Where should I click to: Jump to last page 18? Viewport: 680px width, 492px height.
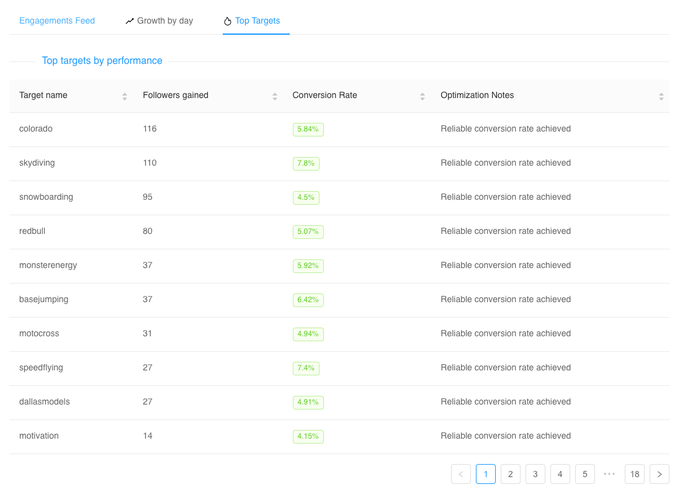634,474
